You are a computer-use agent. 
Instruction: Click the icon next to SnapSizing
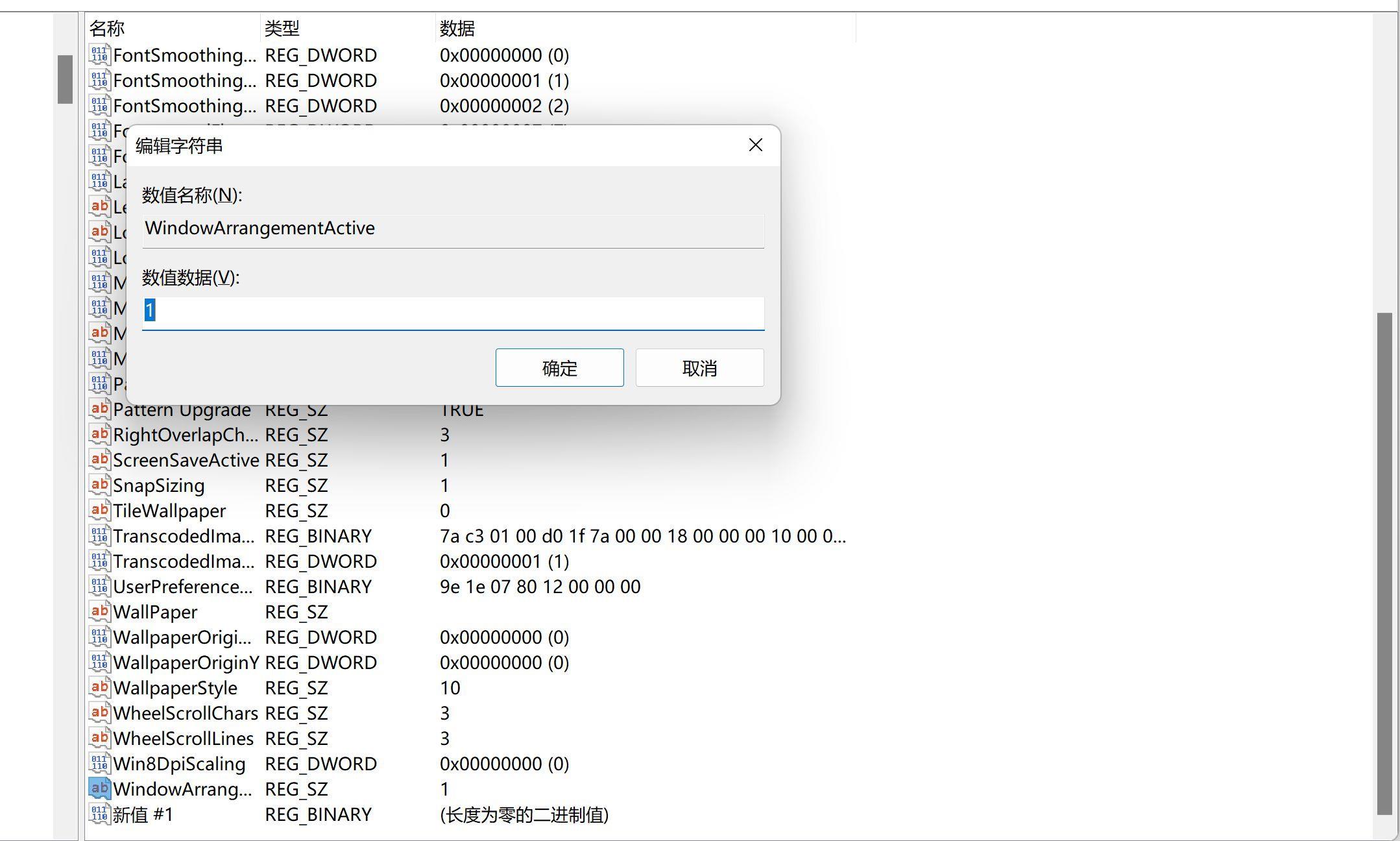[99, 485]
